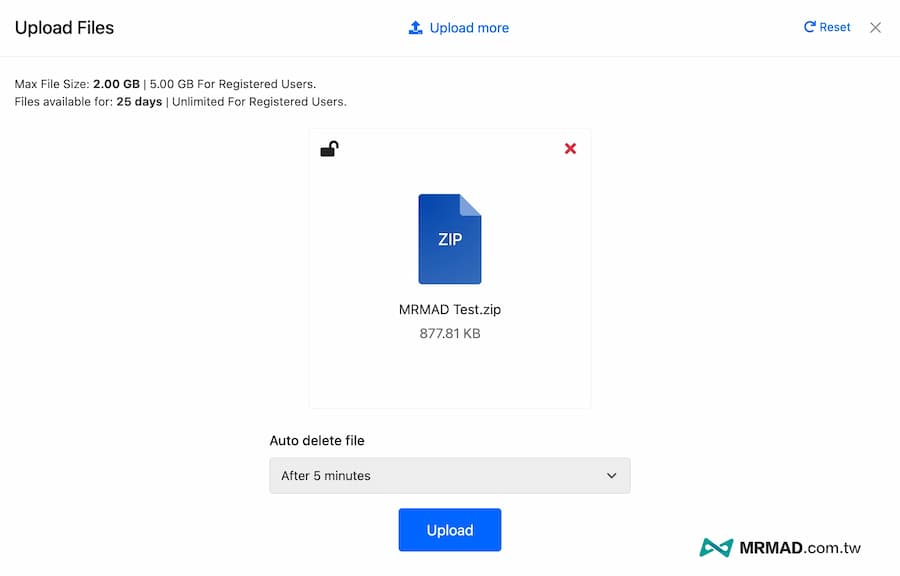Image resolution: width=900 pixels, height=576 pixels.
Task: Click the Upload Files heading
Action: tap(64, 28)
